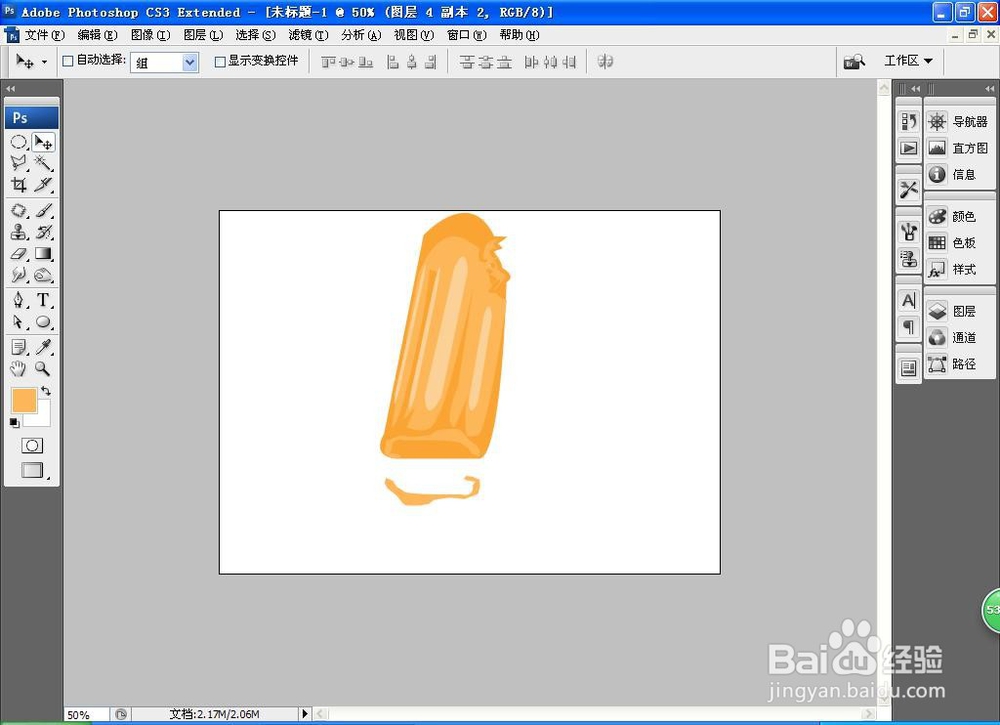Toggle Quick Mask mode
1000x725 pixels.
[x=32, y=445]
